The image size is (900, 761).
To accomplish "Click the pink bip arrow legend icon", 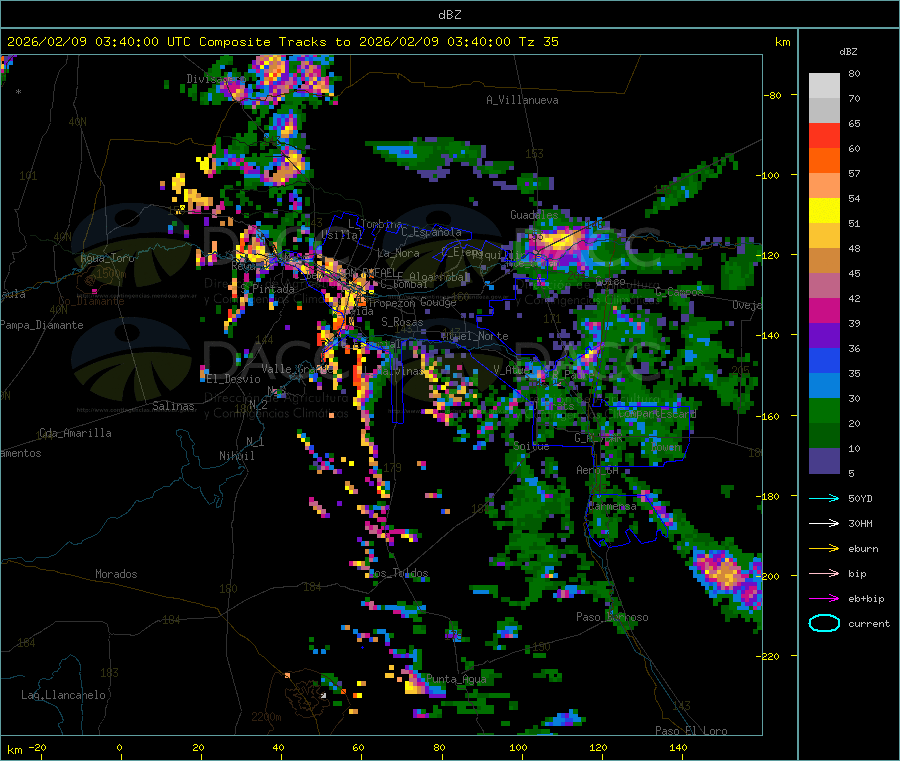I will point(824,573).
